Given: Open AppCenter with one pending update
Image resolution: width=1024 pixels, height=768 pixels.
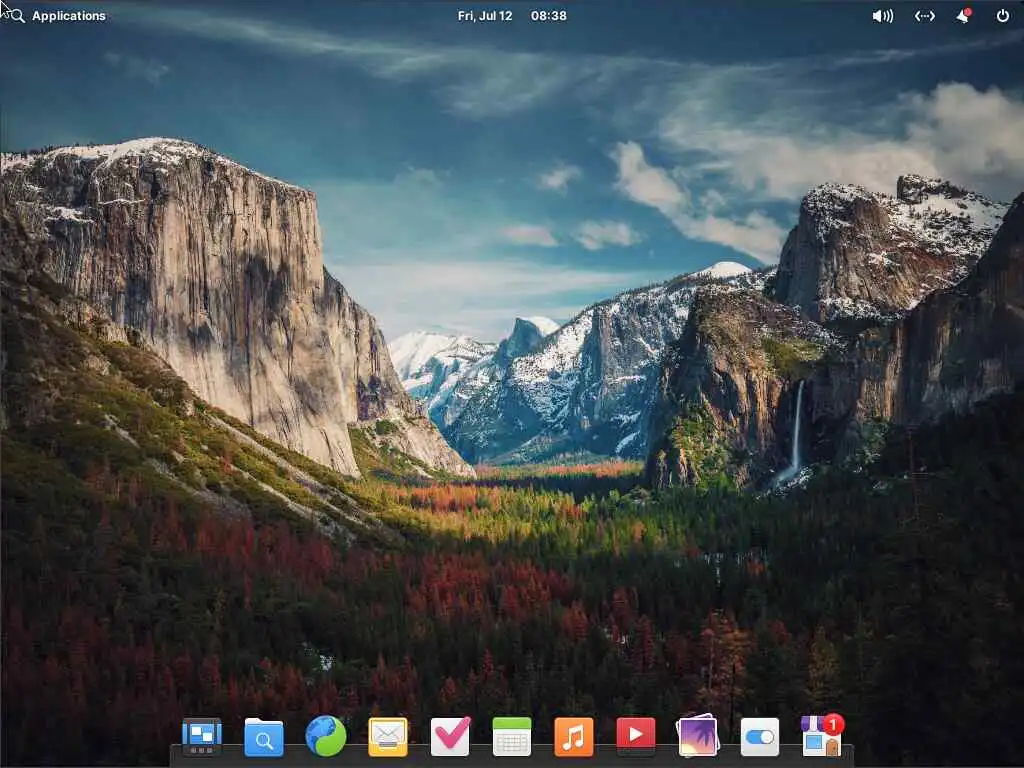Looking at the screenshot, I should (822, 735).
